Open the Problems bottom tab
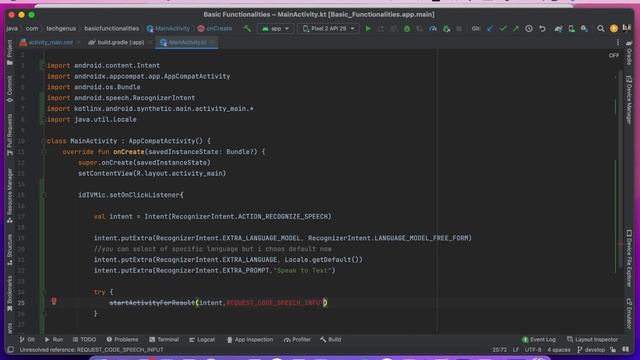This screenshot has height=360, width=640. pyautogui.click(x=122, y=340)
